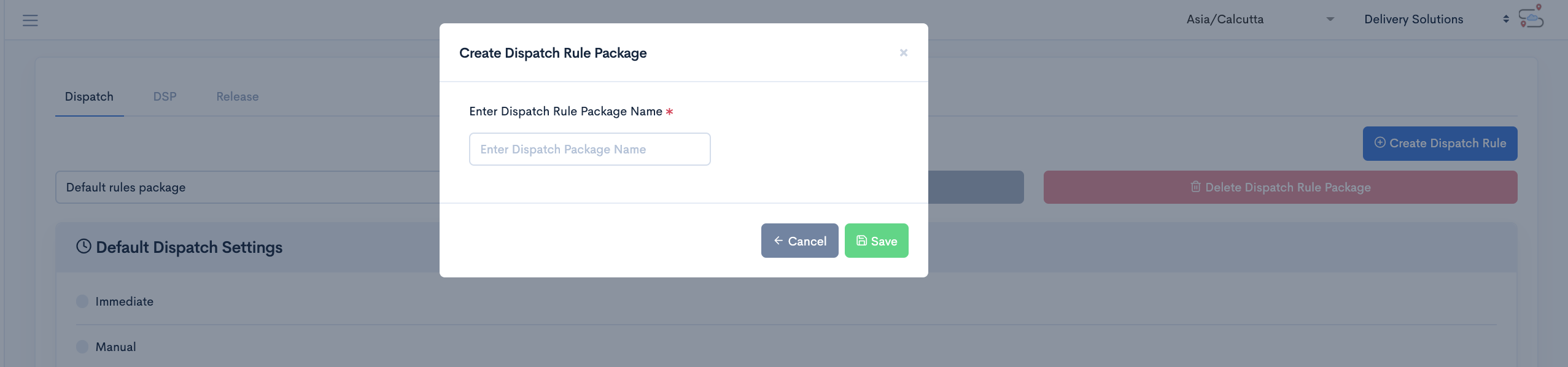This screenshot has height=367, width=1568.
Task: Click the floppy disk icon on Save
Action: pyautogui.click(x=861, y=241)
